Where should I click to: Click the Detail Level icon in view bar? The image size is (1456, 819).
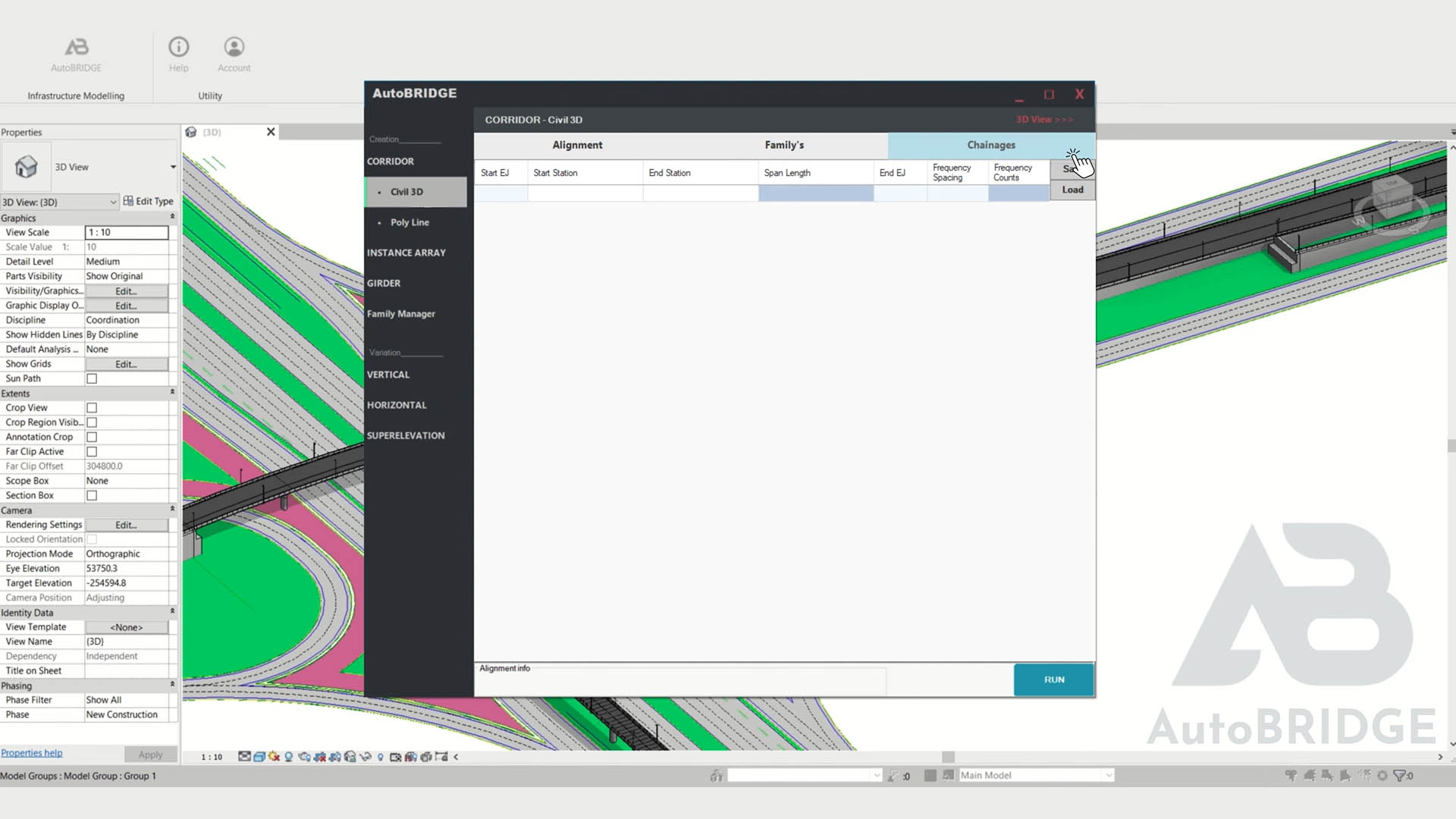244,757
